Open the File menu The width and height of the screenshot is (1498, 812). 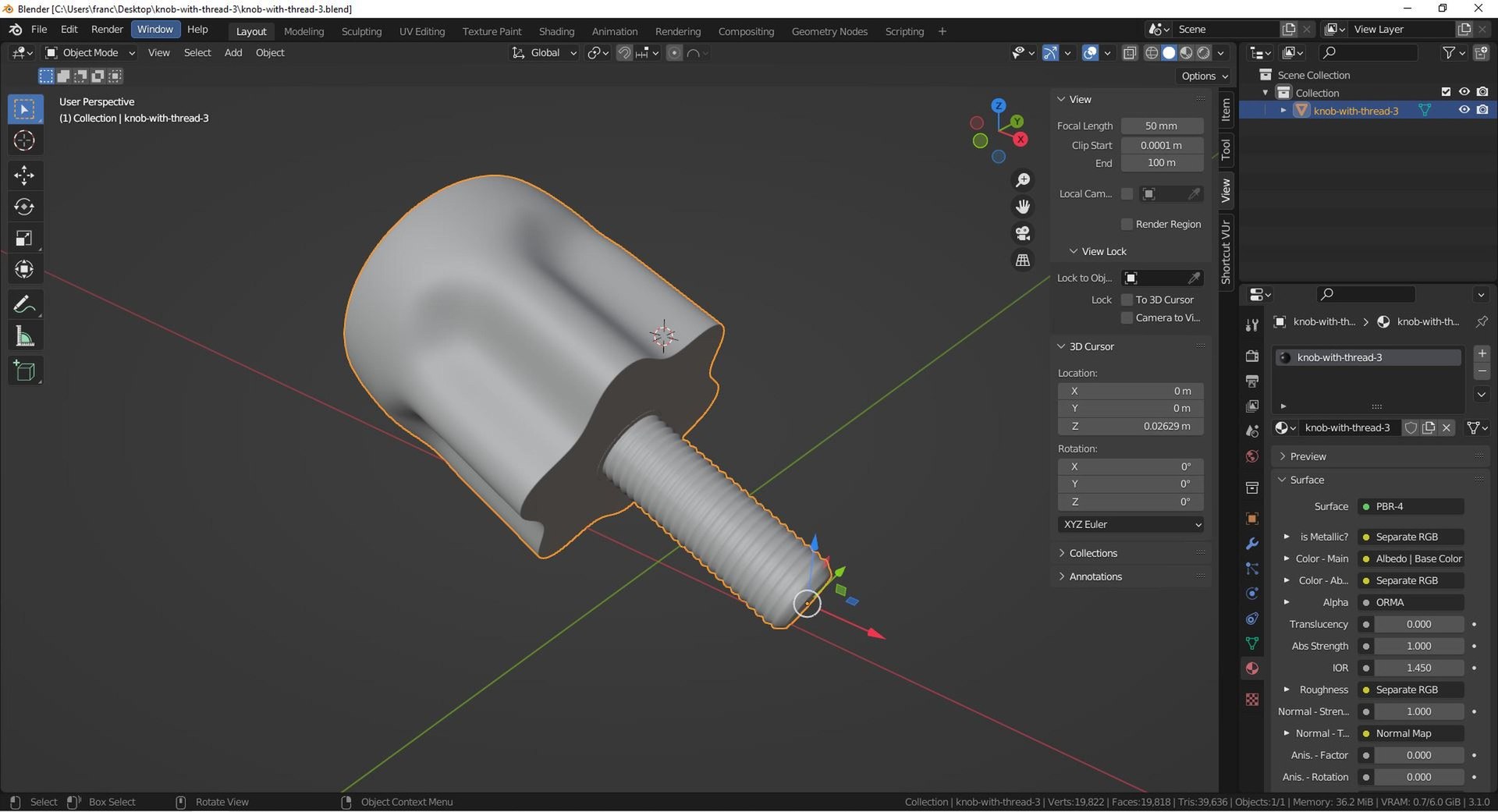[39, 30]
